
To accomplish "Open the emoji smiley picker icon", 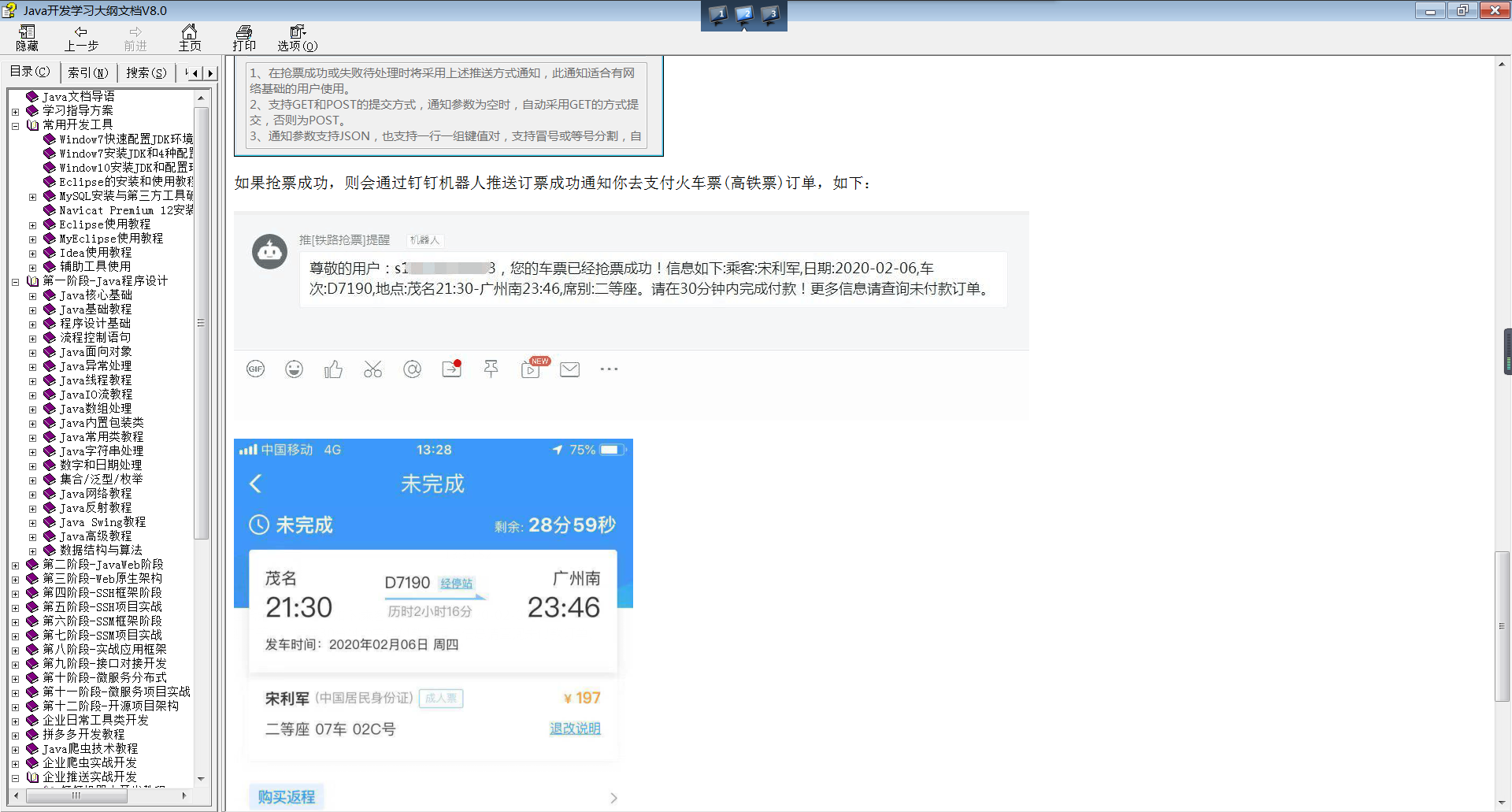I will click(294, 369).
